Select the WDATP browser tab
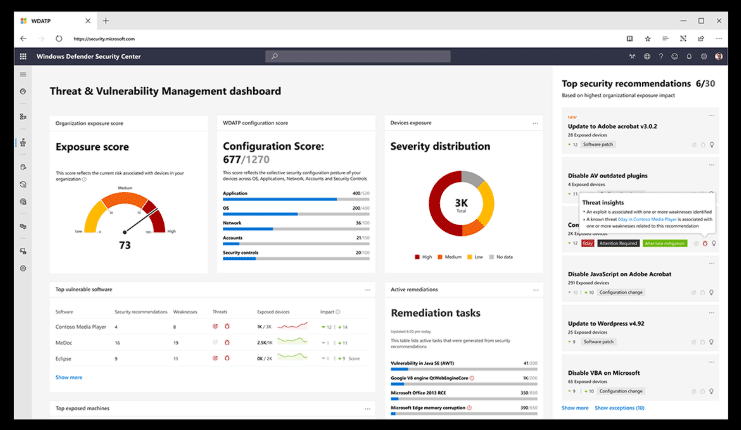 (x=55, y=21)
